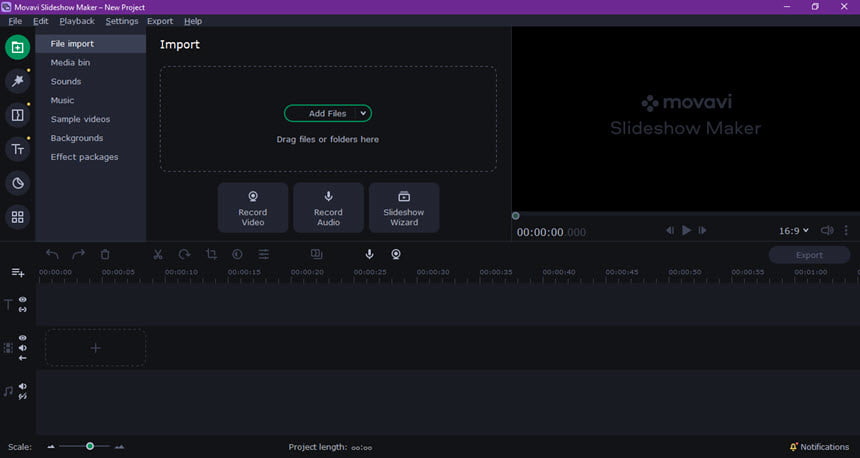Click the preview playback progress handle
This screenshot has height=458, width=860.
coord(516,216)
